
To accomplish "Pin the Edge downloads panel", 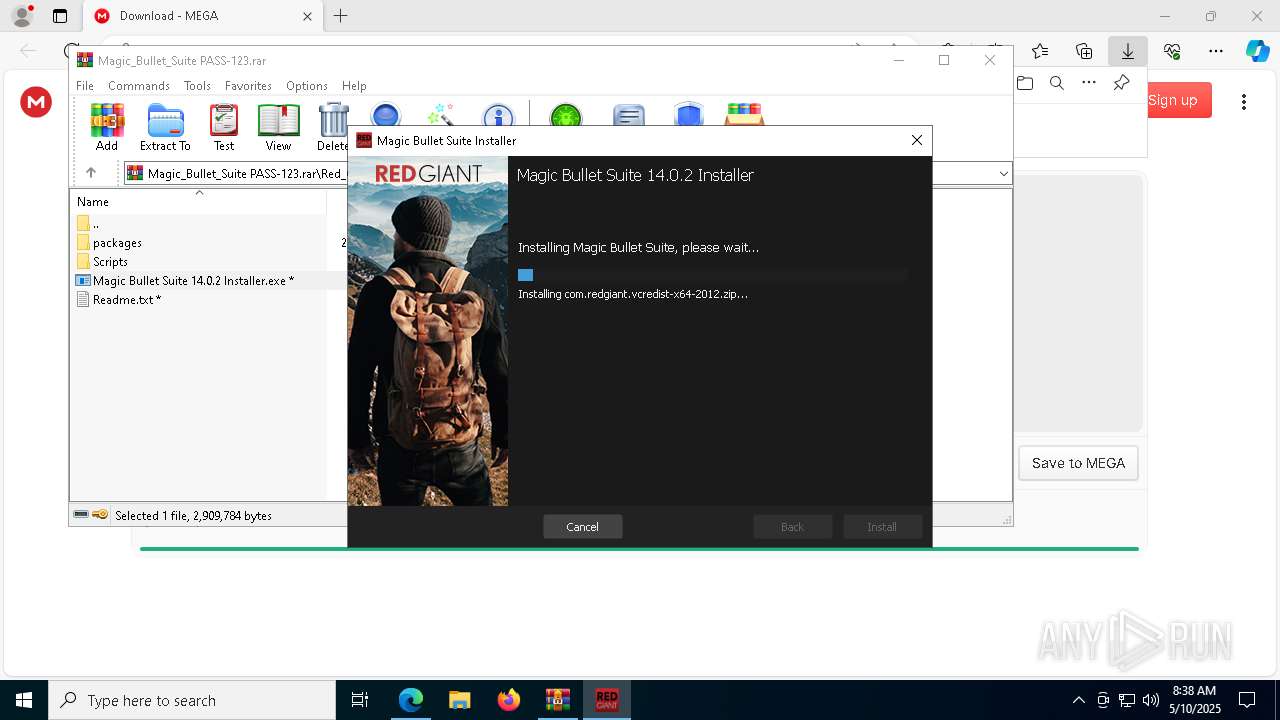I will tap(1121, 83).
